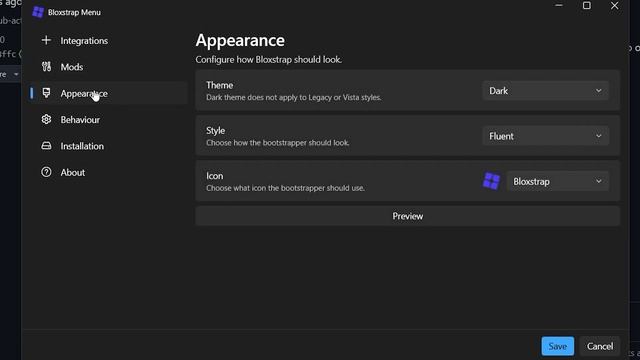Open the Integrations page
The width and height of the screenshot is (640, 360).
pyautogui.click(x=108, y=40)
